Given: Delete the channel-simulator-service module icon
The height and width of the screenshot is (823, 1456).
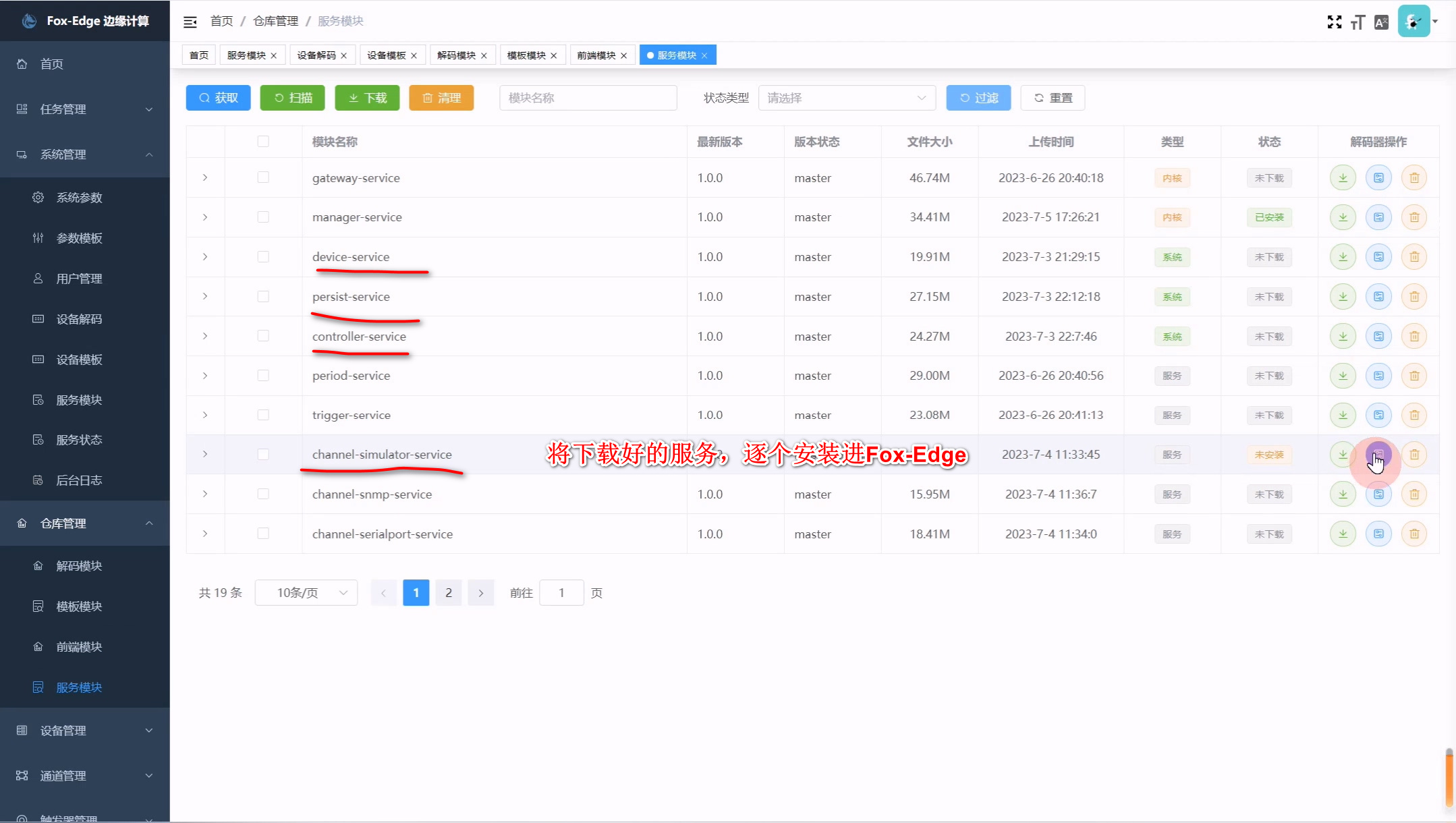Looking at the screenshot, I should (1414, 455).
